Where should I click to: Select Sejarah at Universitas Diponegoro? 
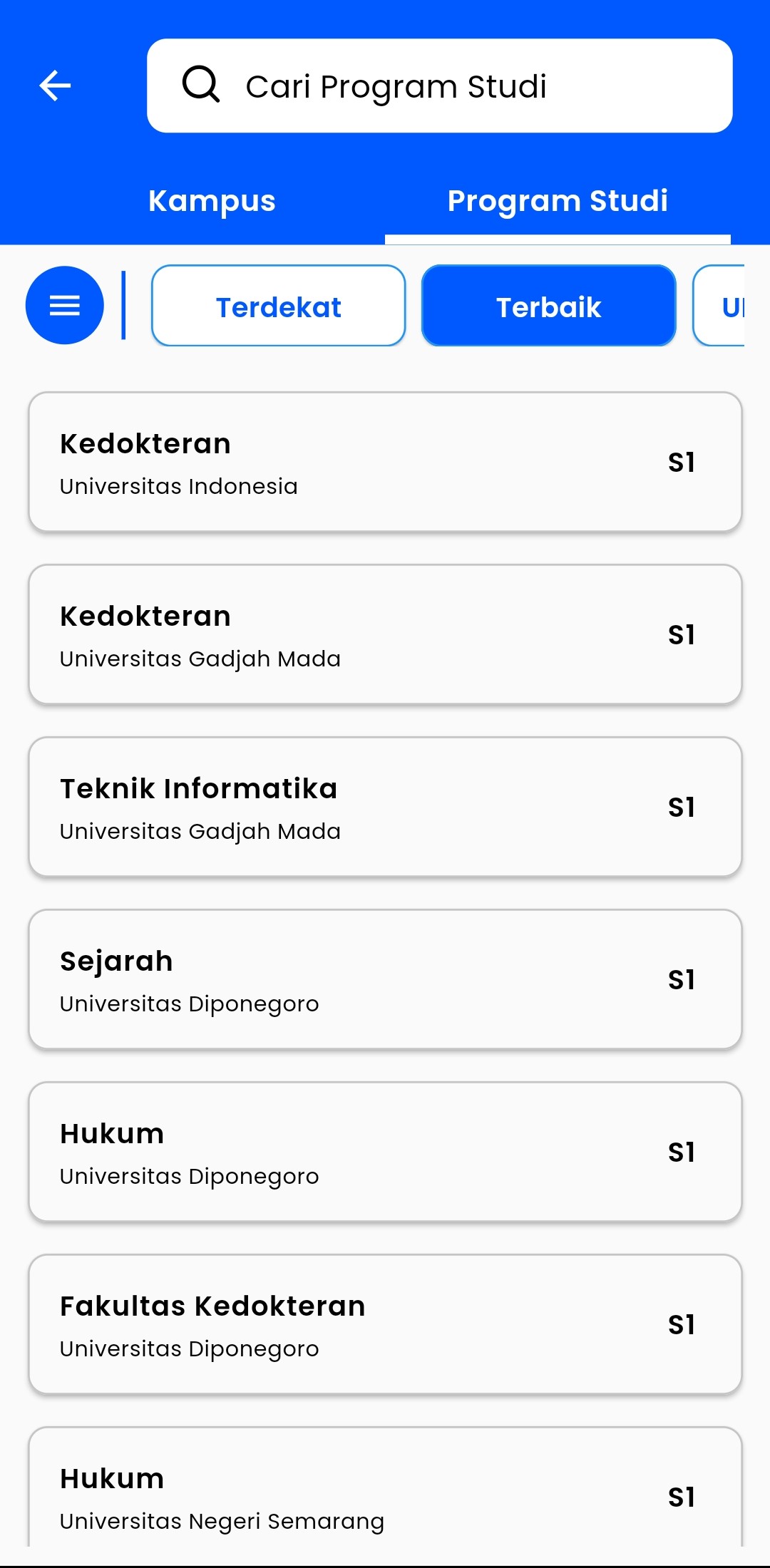pos(385,979)
